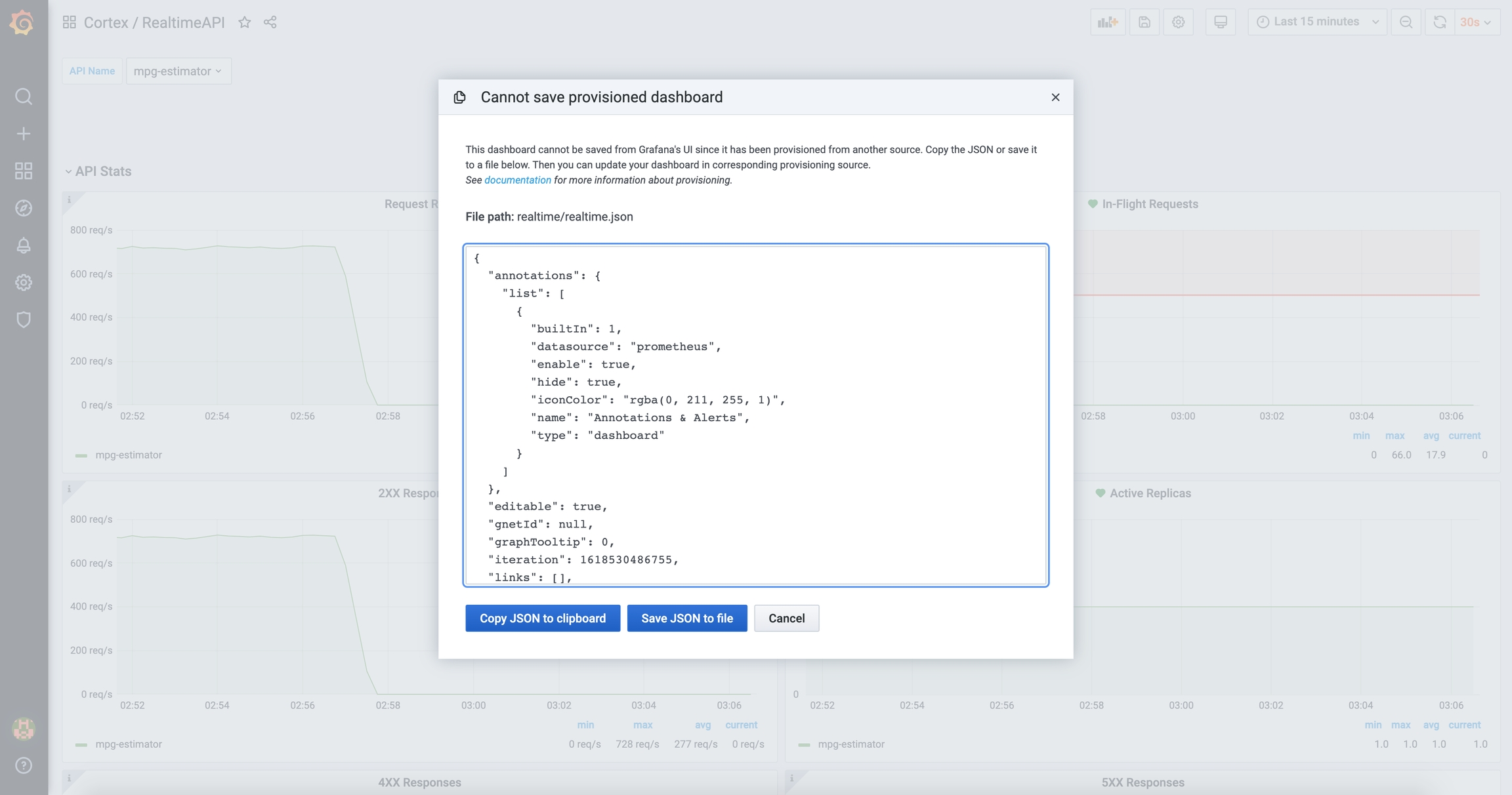The width and height of the screenshot is (1512, 795).
Task: Open the 30s refresh interval dropdown
Action: pyautogui.click(x=1476, y=22)
